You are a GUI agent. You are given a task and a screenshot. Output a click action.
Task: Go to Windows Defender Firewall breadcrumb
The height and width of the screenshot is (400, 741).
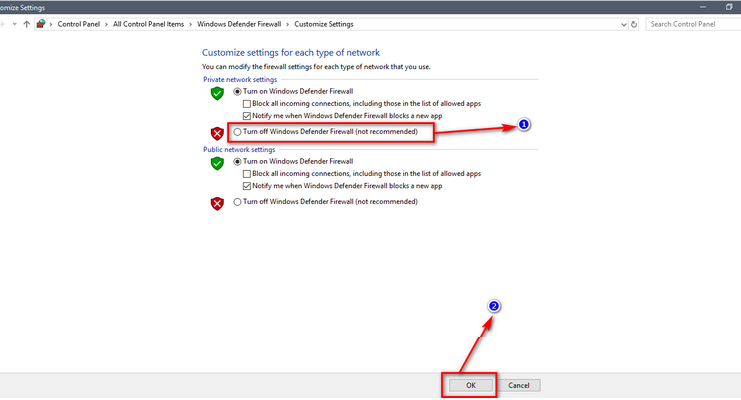tap(239, 24)
